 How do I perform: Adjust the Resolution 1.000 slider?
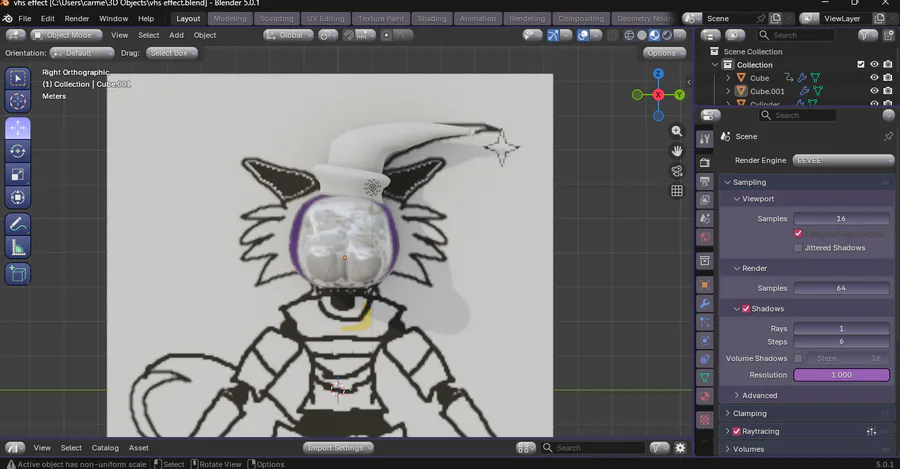[x=841, y=375]
